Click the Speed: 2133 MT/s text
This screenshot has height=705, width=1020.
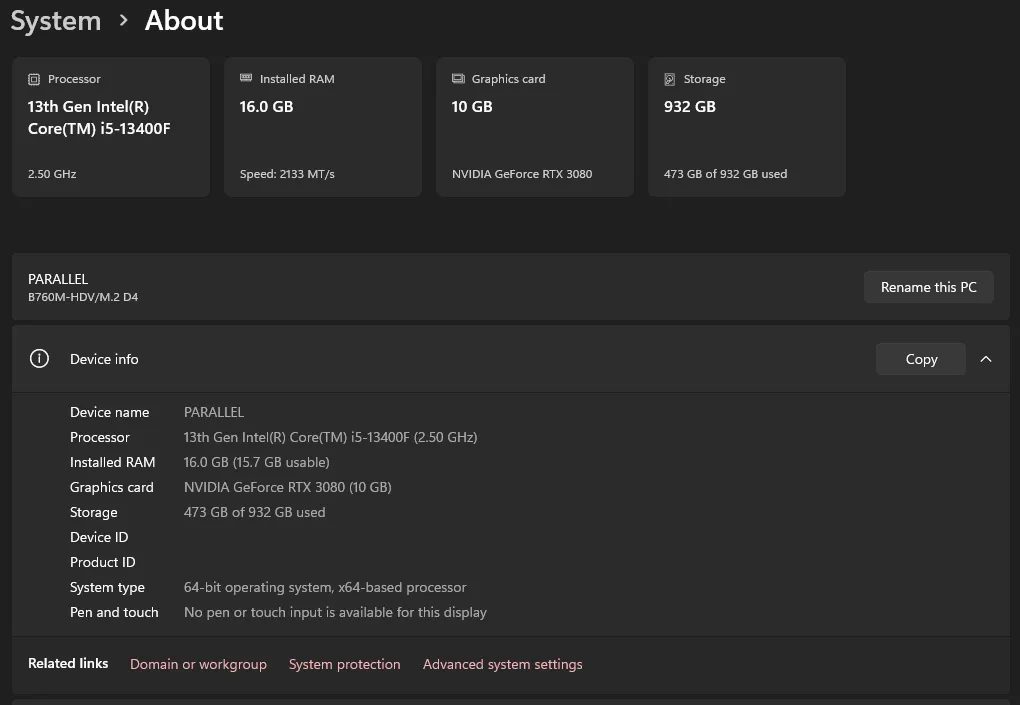pos(287,174)
